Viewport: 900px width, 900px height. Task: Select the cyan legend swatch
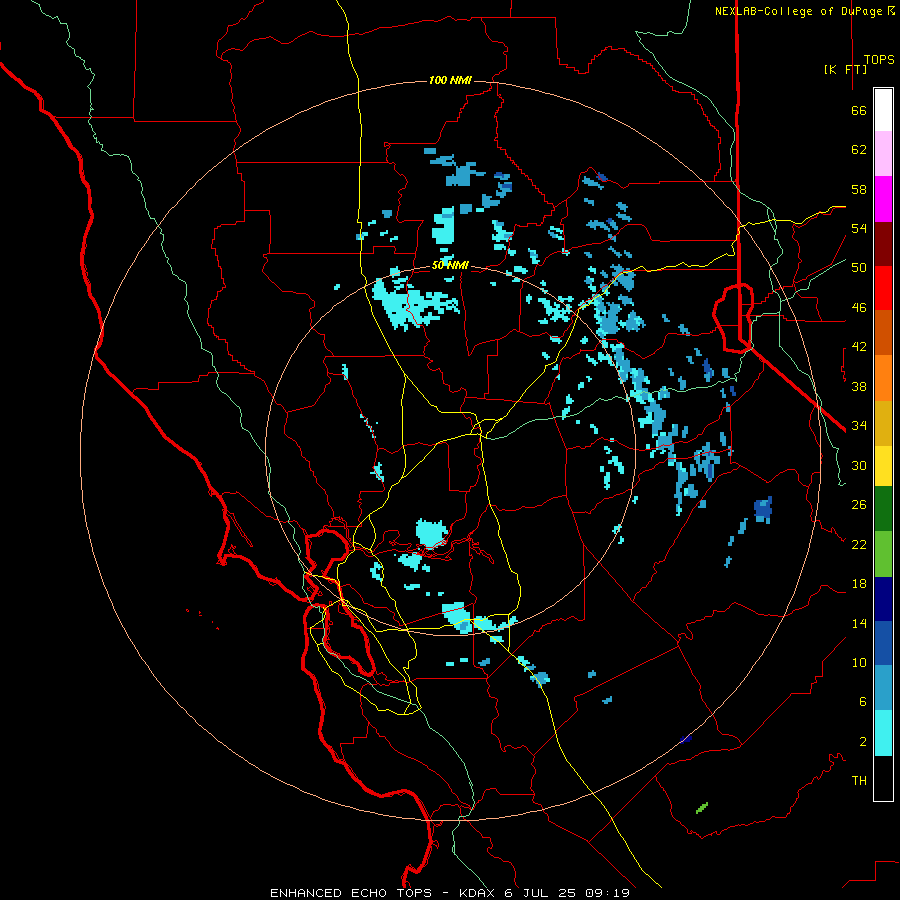click(883, 733)
